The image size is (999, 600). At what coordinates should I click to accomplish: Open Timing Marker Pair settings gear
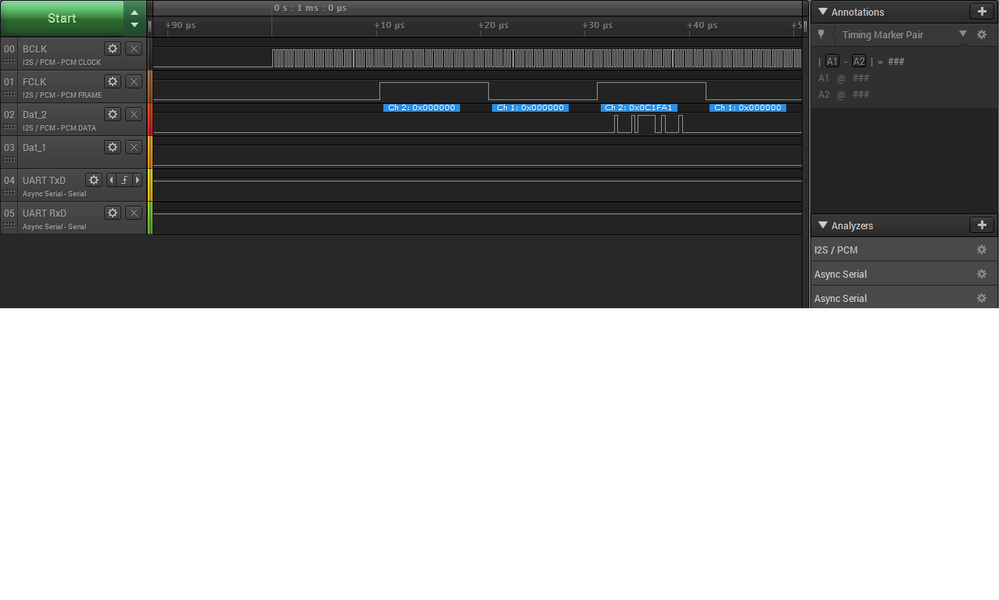982,34
